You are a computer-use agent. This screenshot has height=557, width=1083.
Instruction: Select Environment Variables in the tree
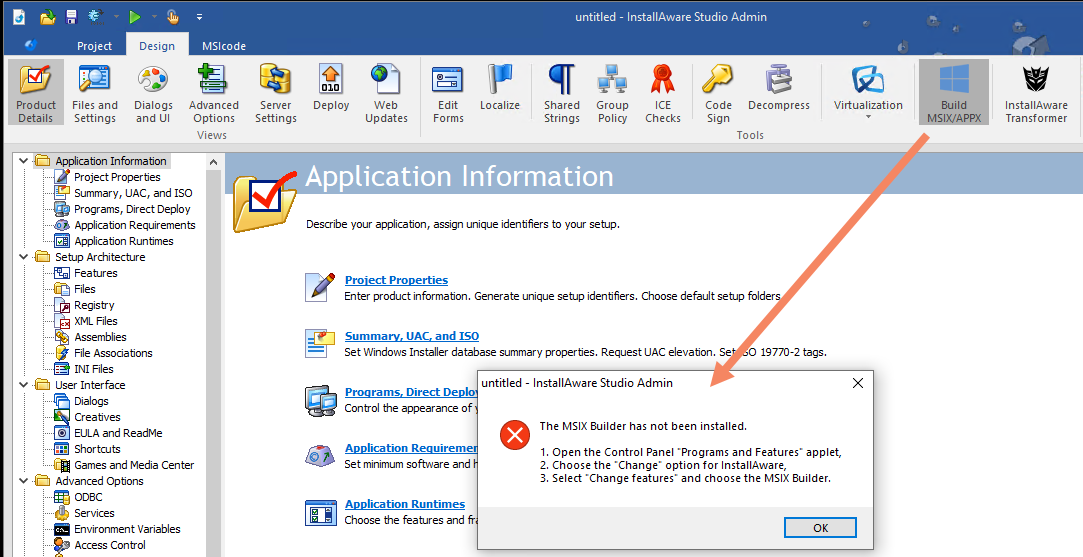[127, 529]
